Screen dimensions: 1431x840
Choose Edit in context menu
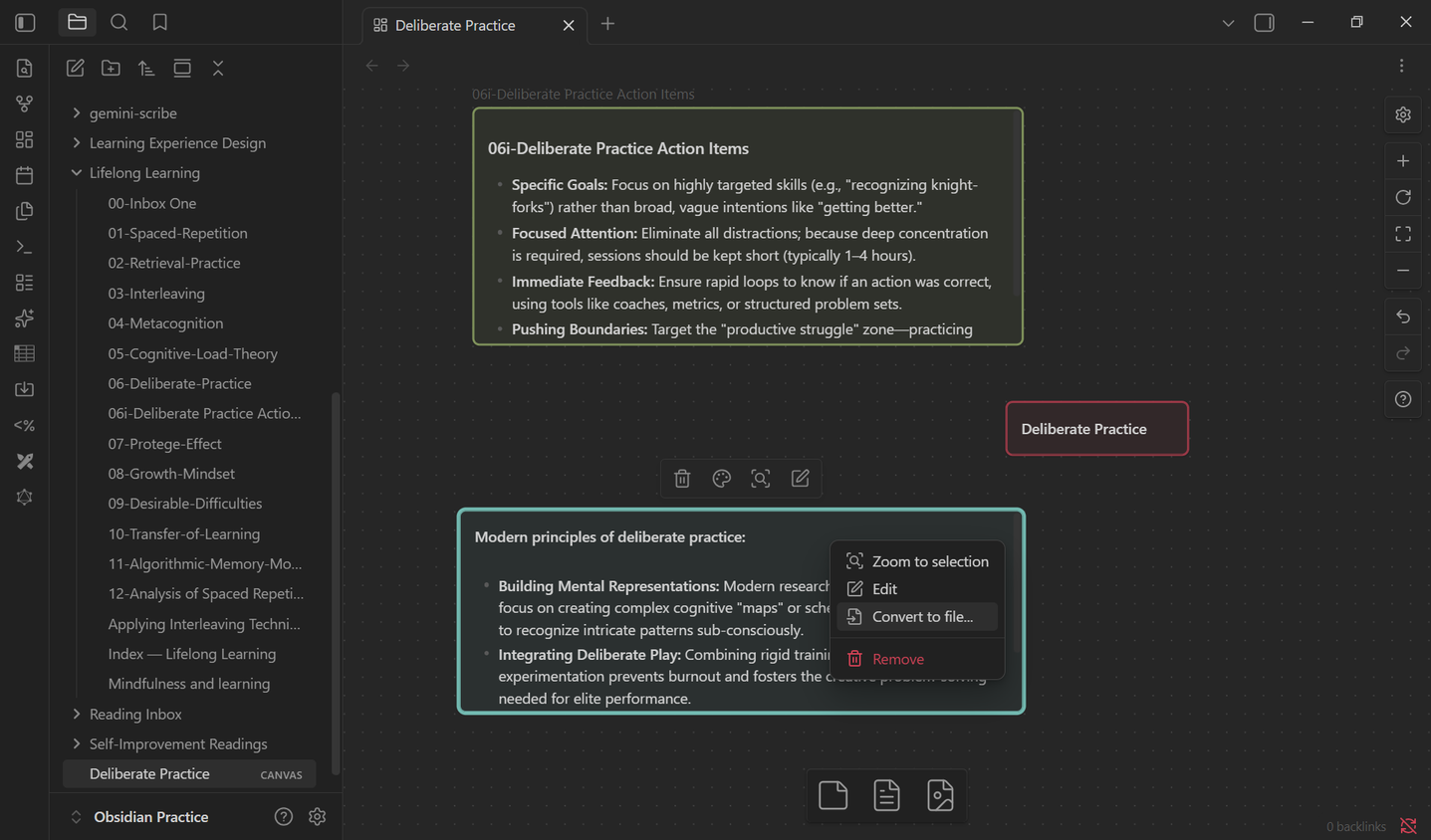click(x=917, y=589)
